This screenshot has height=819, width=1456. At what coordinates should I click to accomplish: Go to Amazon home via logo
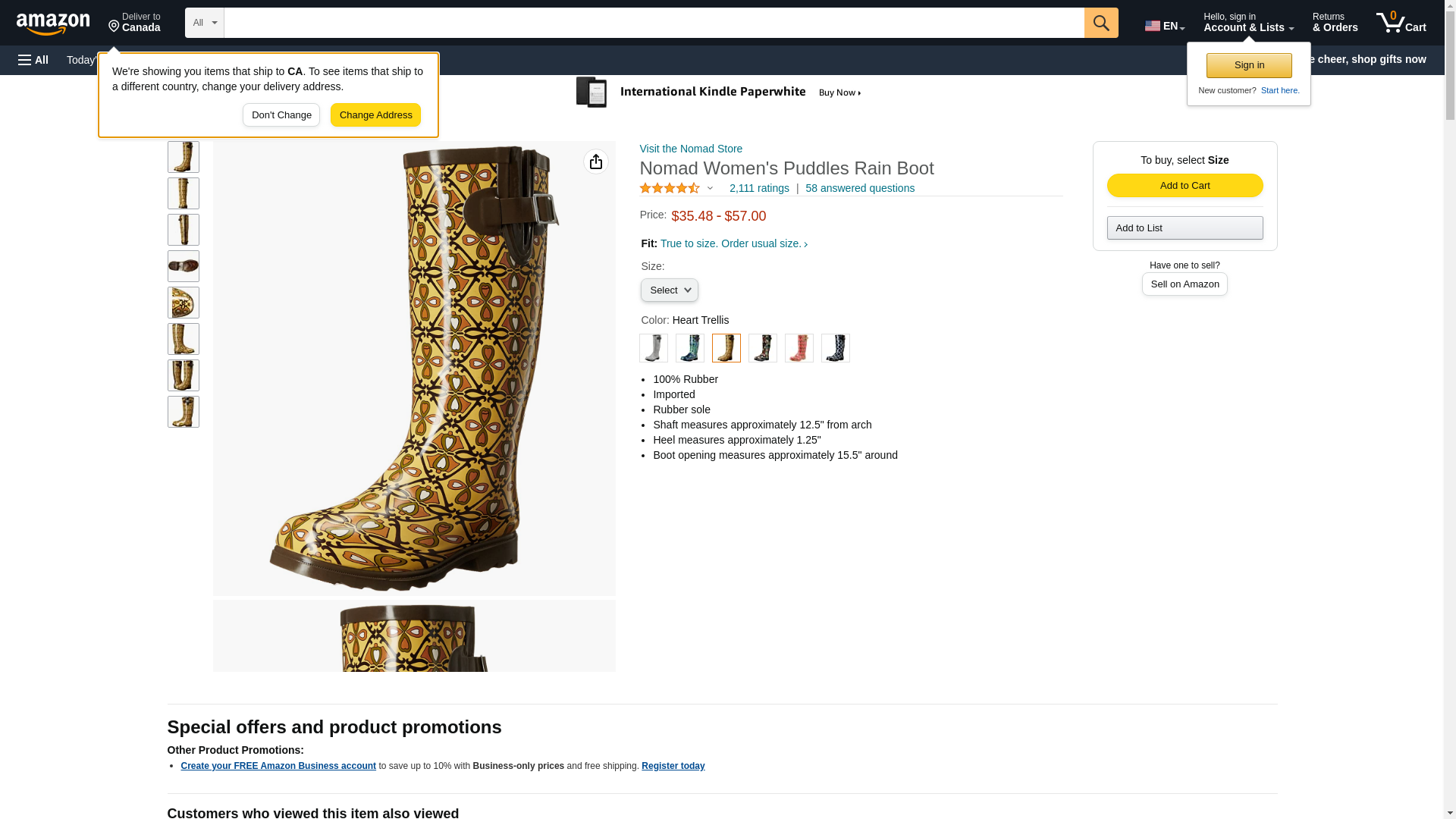[x=53, y=24]
